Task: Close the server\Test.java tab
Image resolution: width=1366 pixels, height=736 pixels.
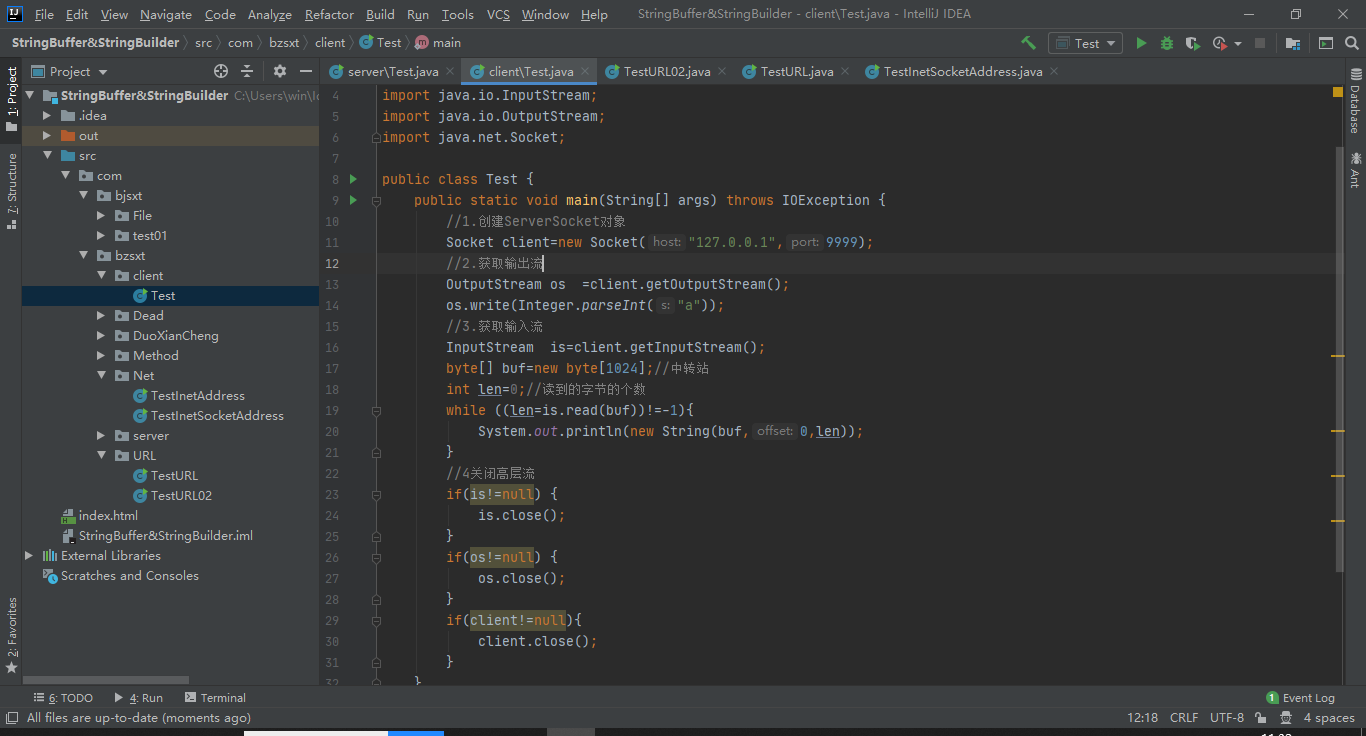Action: (450, 71)
